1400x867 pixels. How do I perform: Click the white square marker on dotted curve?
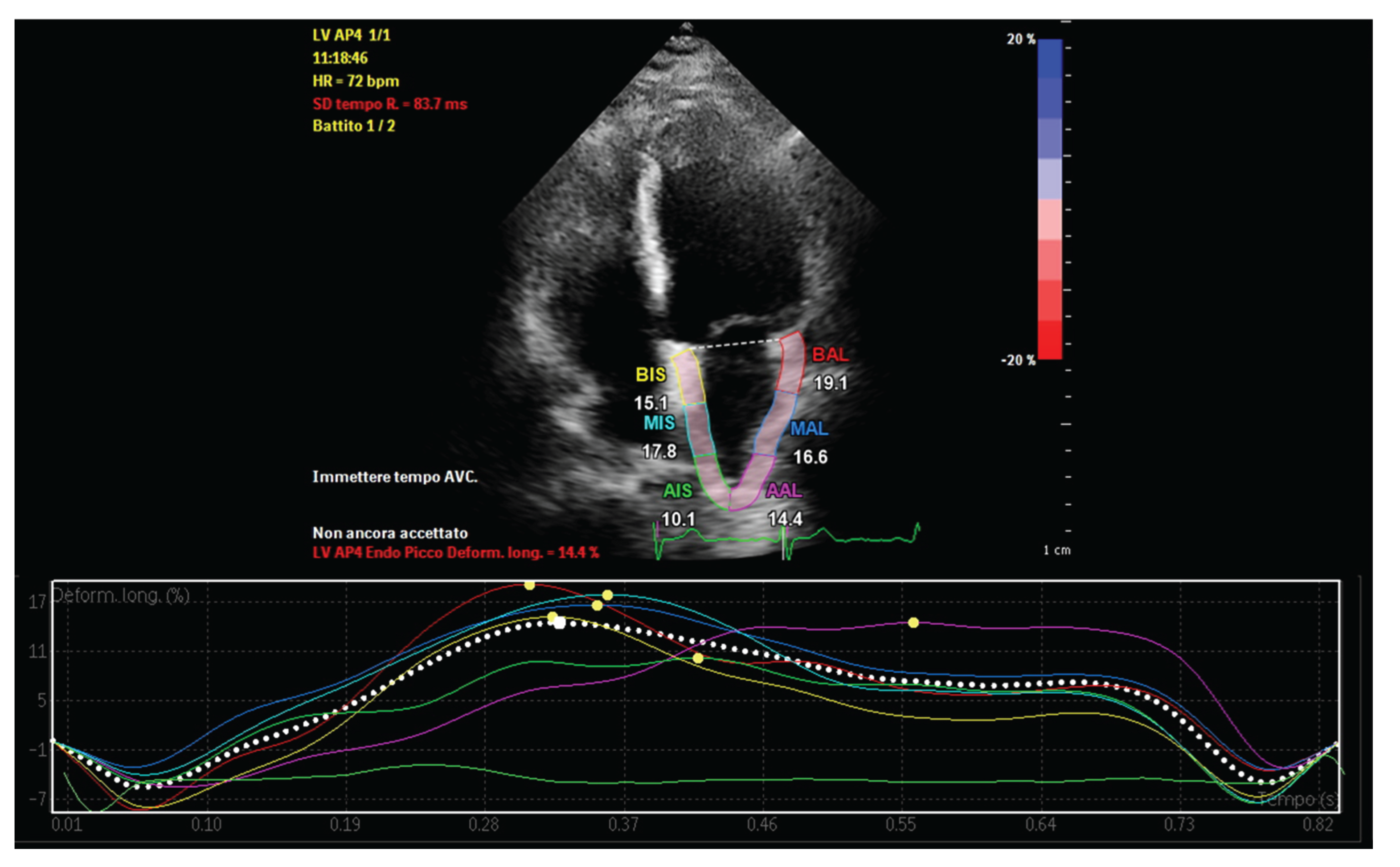560,623
